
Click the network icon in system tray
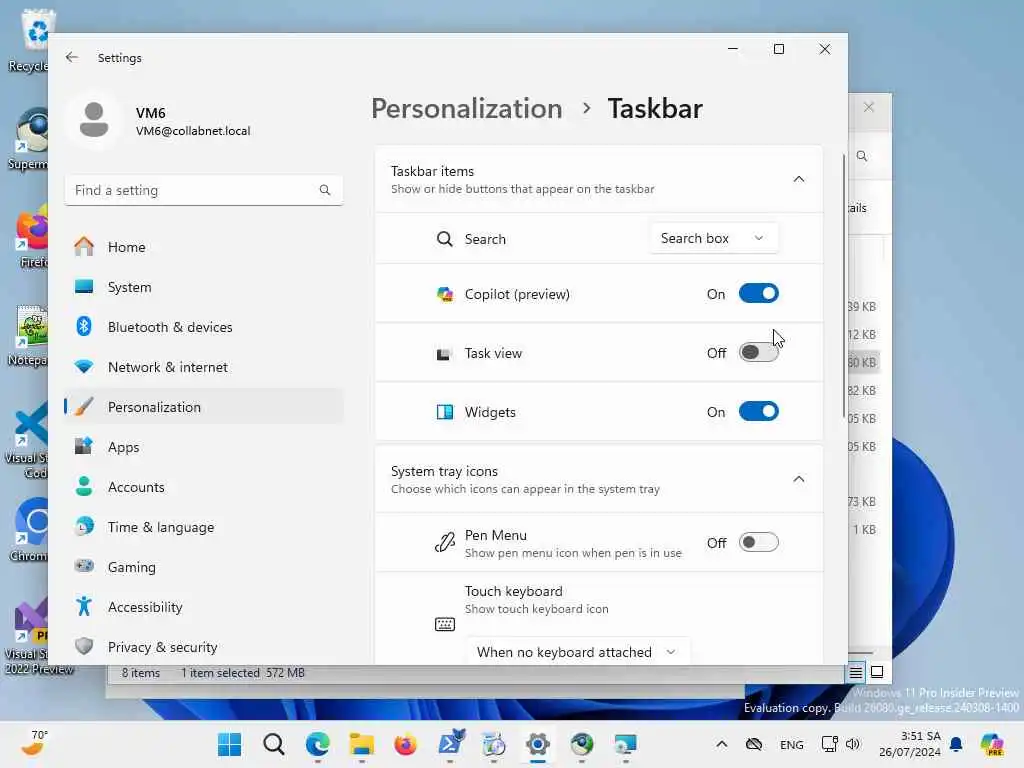point(829,744)
